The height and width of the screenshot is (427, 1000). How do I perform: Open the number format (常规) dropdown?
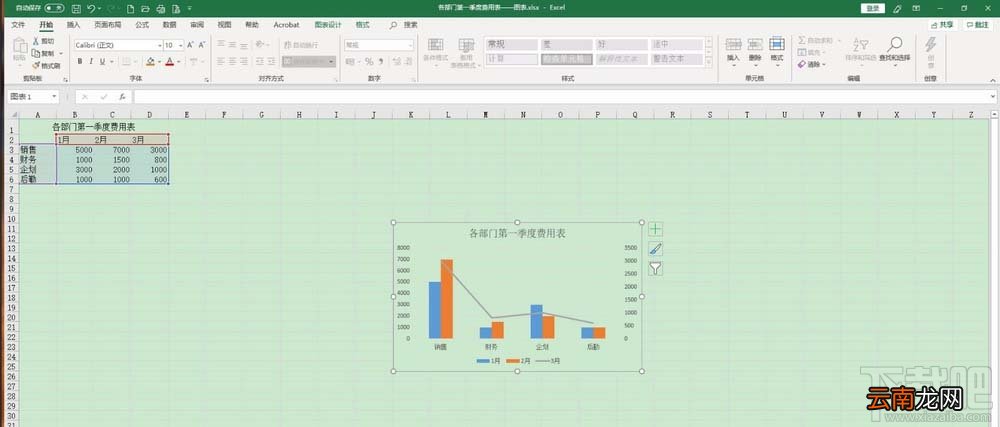click(x=410, y=45)
